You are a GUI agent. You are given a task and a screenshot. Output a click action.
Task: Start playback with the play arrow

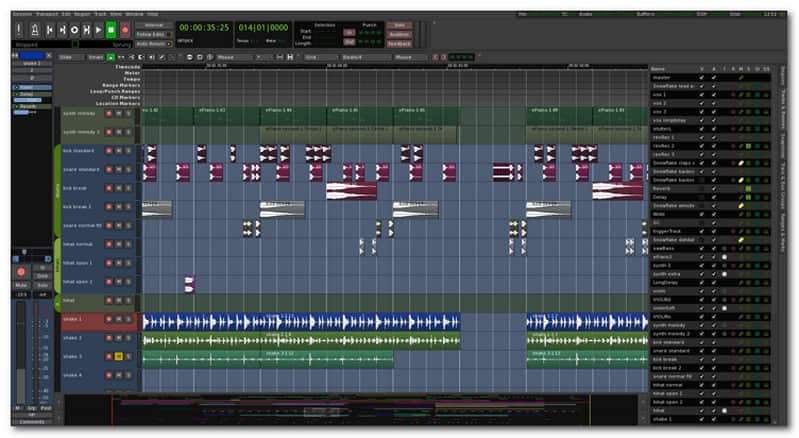pyautogui.click(x=99, y=30)
